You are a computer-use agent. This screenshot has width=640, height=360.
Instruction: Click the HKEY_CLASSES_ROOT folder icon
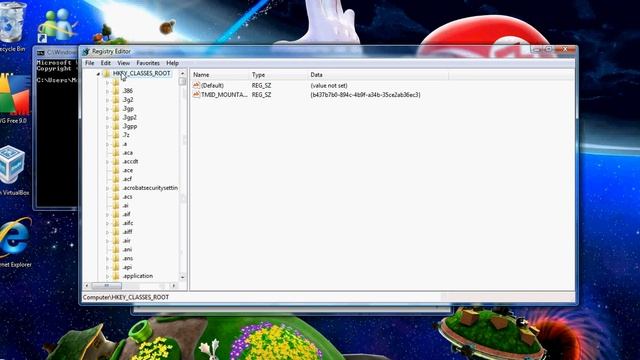pos(107,73)
